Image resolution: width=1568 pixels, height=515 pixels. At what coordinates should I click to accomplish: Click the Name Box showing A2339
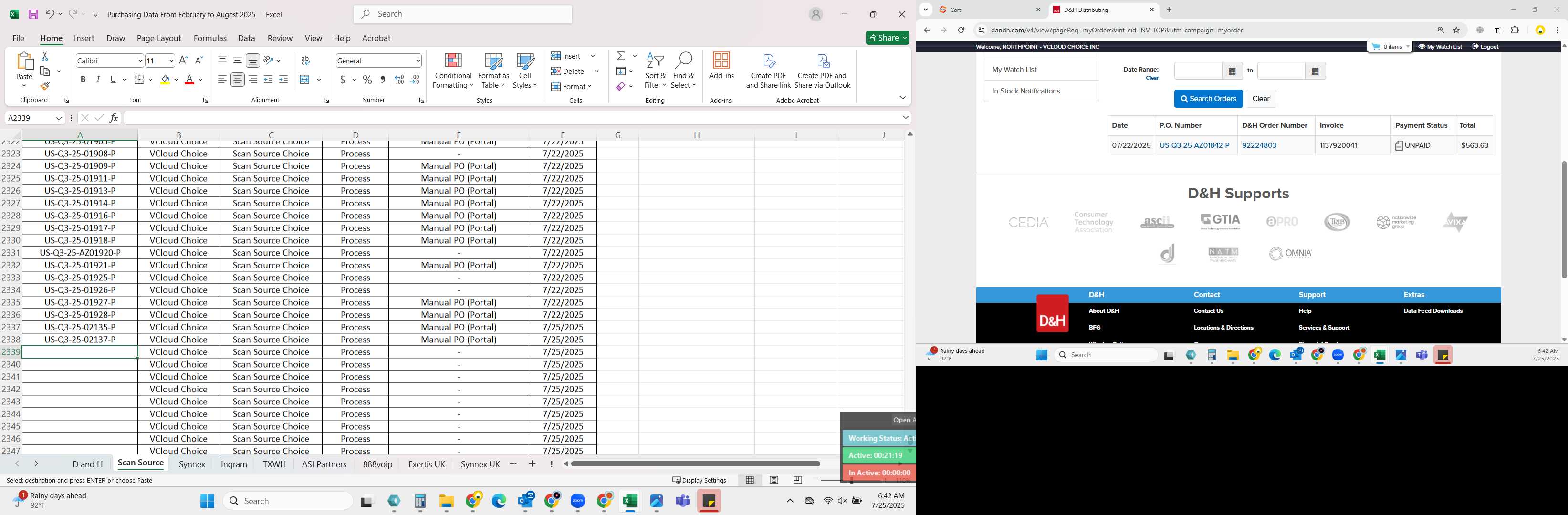[x=31, y=118]
